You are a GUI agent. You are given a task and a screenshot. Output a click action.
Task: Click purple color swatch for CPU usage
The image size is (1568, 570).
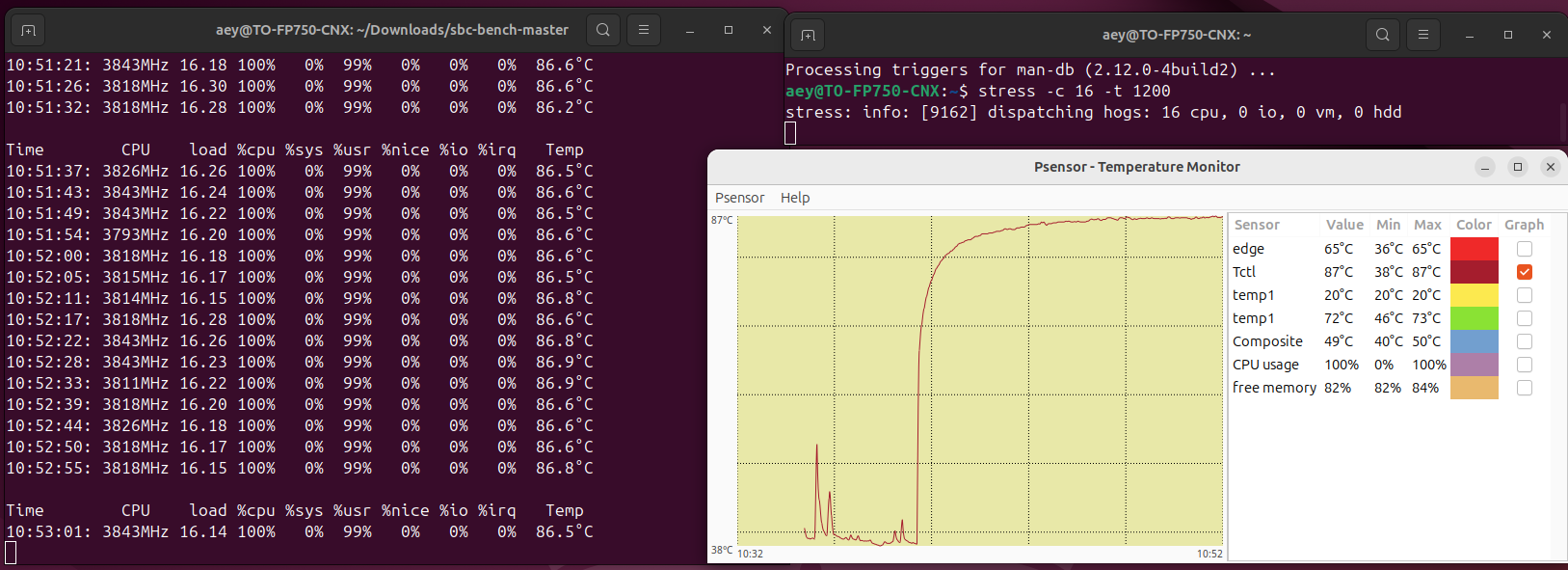1475,365
